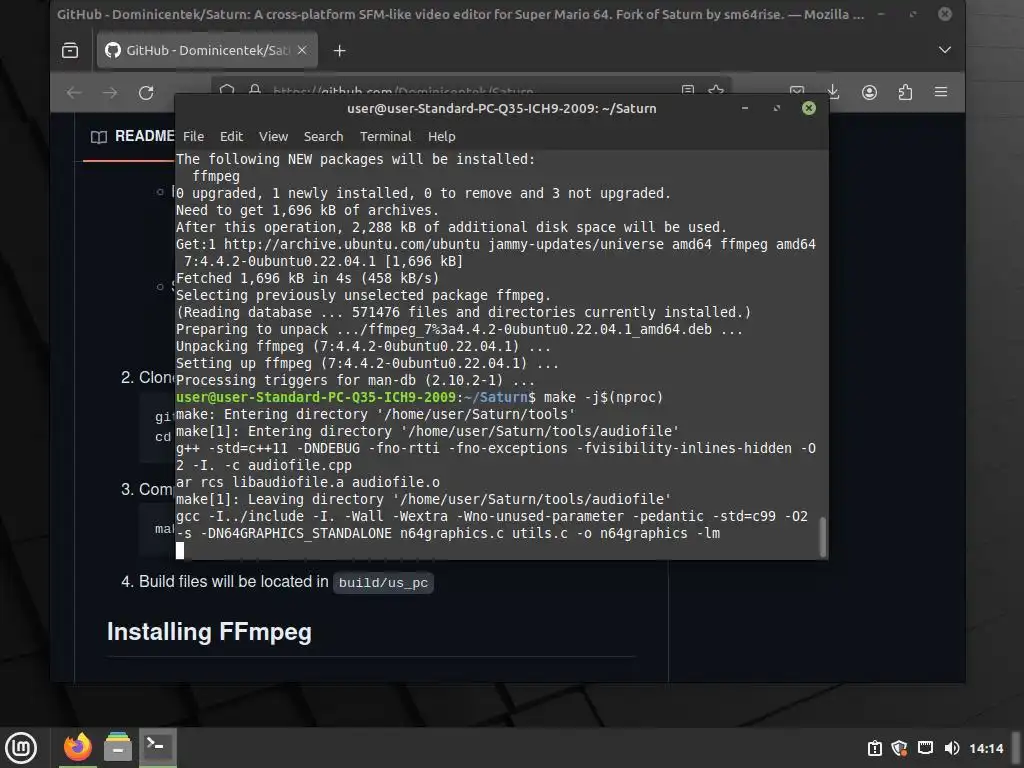
Task: Click the Firefox taskbar launcher
Action: pyautogui.click(x=78, y=747)
